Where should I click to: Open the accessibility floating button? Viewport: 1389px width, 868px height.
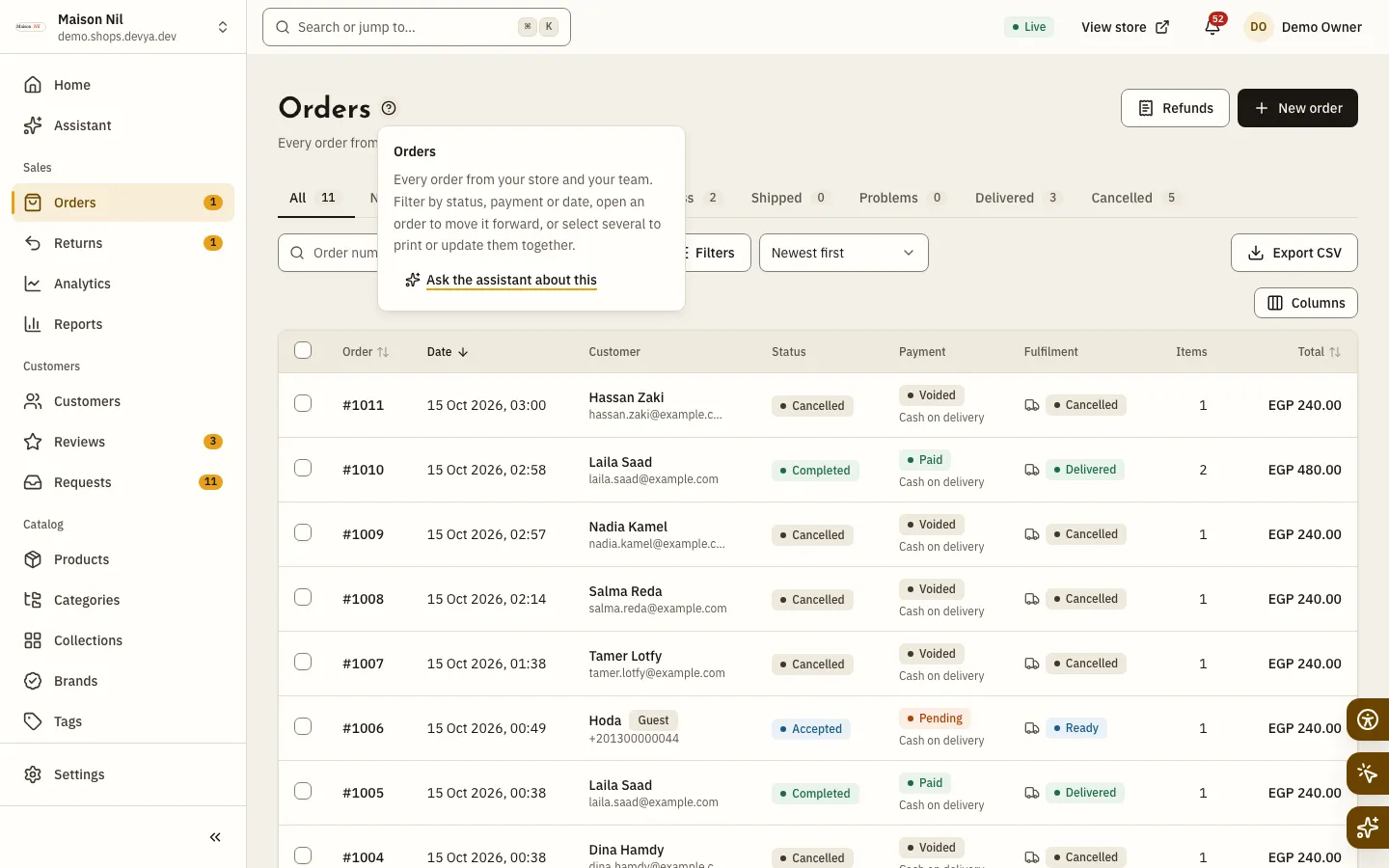coord(1368,719)
